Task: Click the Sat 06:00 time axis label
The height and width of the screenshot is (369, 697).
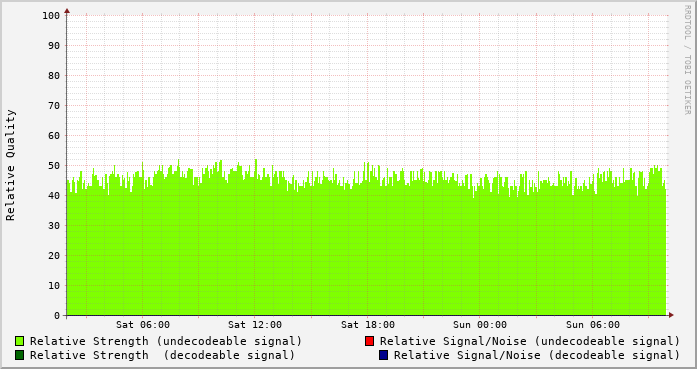Action: pos(143,325)
